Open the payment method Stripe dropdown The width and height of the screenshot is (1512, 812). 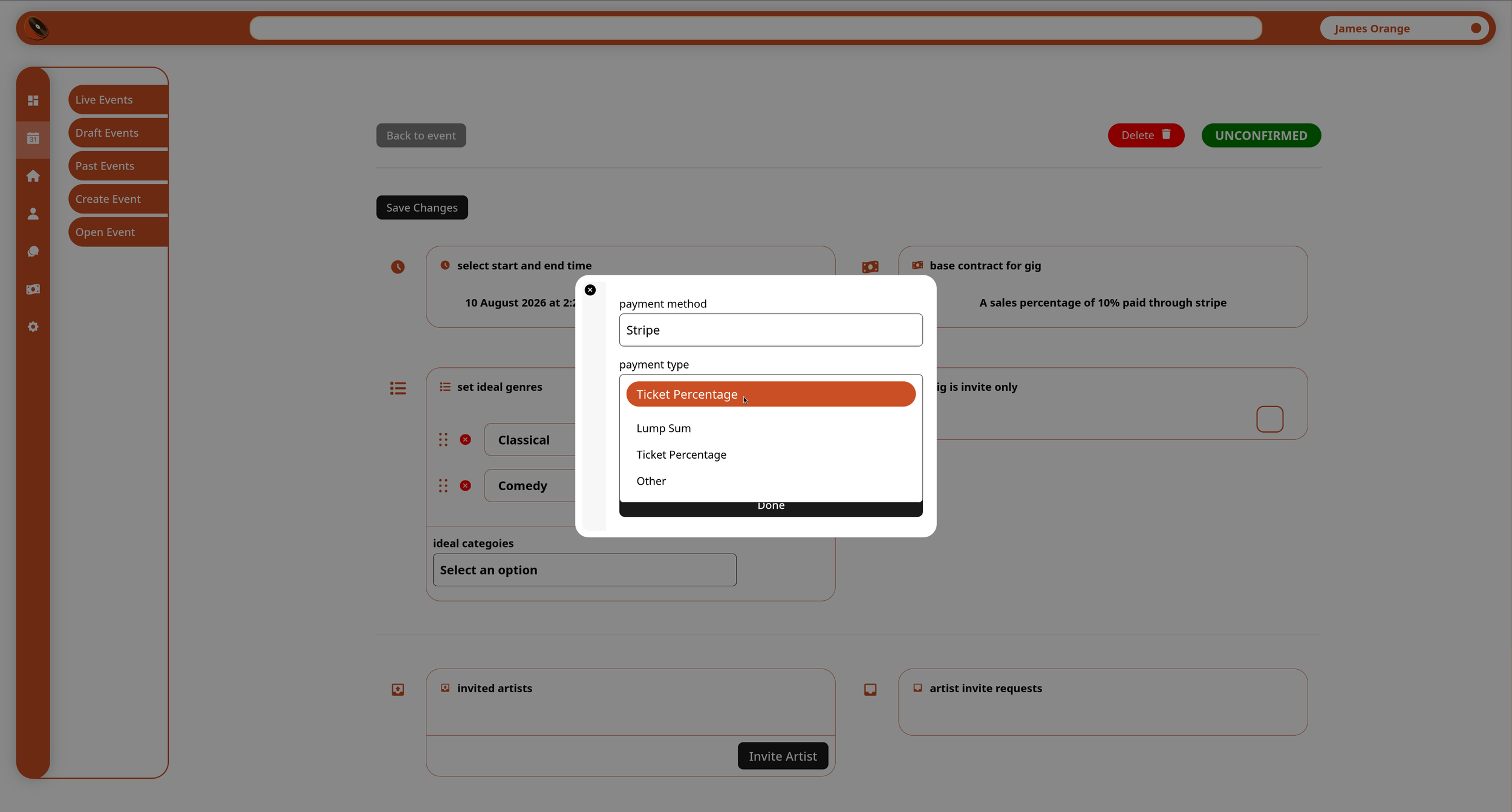(x=771, y=330)
